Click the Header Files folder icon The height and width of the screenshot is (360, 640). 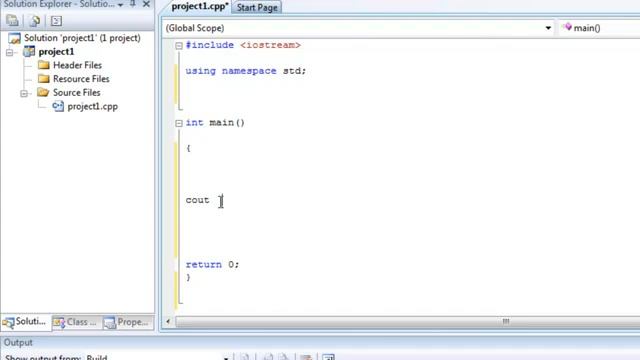(x=44, y=65)
